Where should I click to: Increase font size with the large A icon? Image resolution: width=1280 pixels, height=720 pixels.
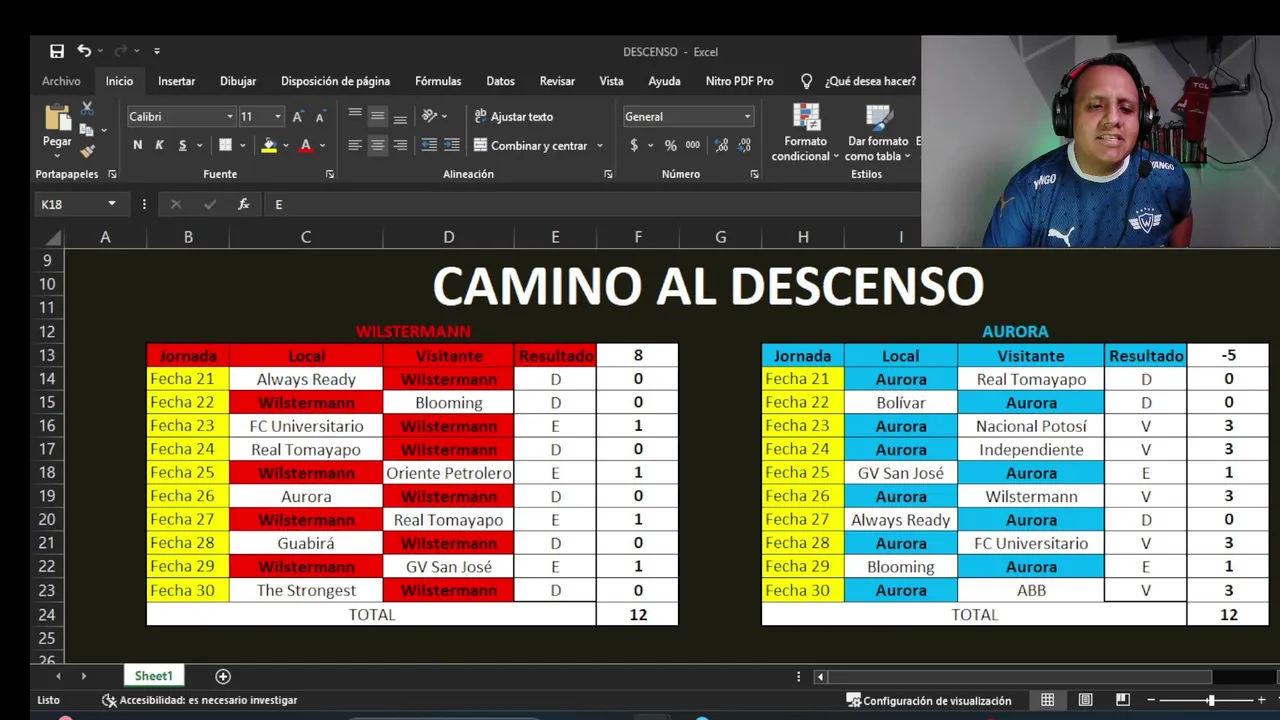coord(298,117)
